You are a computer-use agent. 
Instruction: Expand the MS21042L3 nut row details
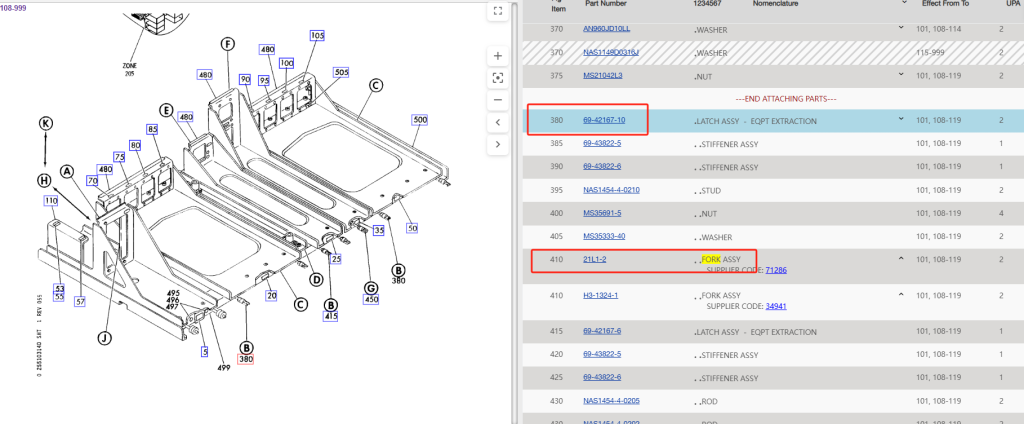click(901, 74)
